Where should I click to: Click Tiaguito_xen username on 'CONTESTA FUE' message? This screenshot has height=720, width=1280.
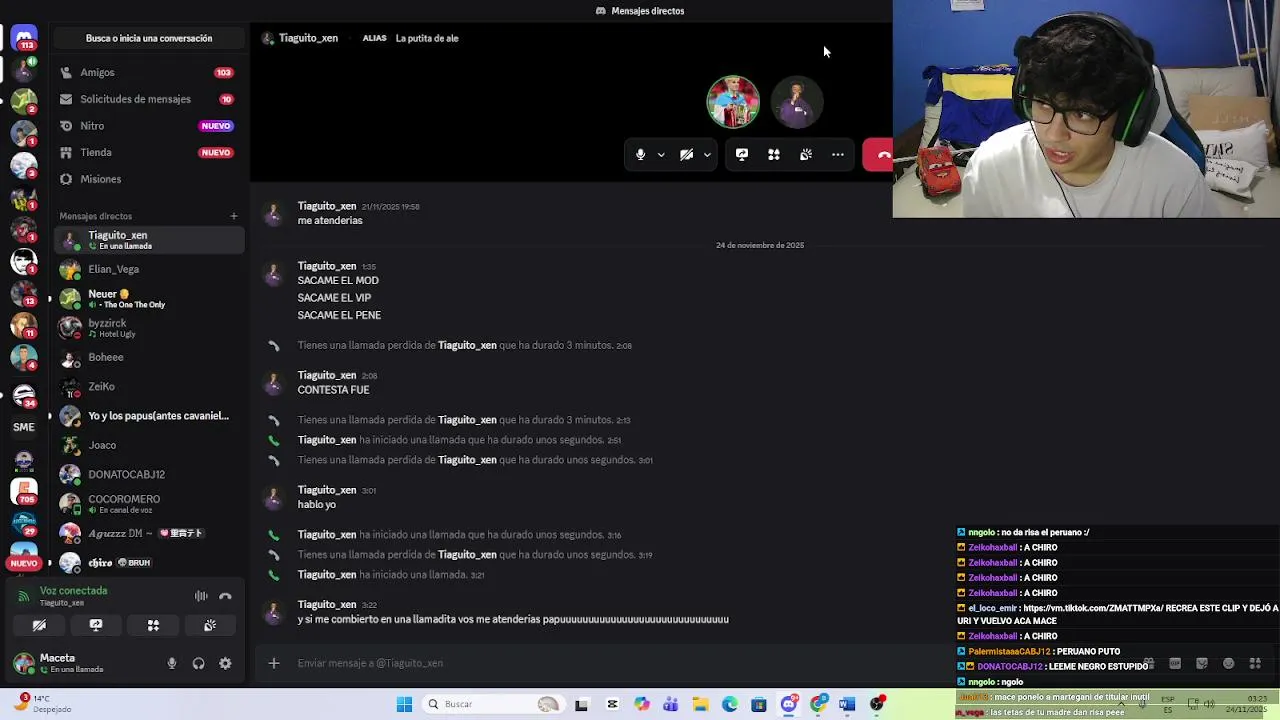click(327, 375)
